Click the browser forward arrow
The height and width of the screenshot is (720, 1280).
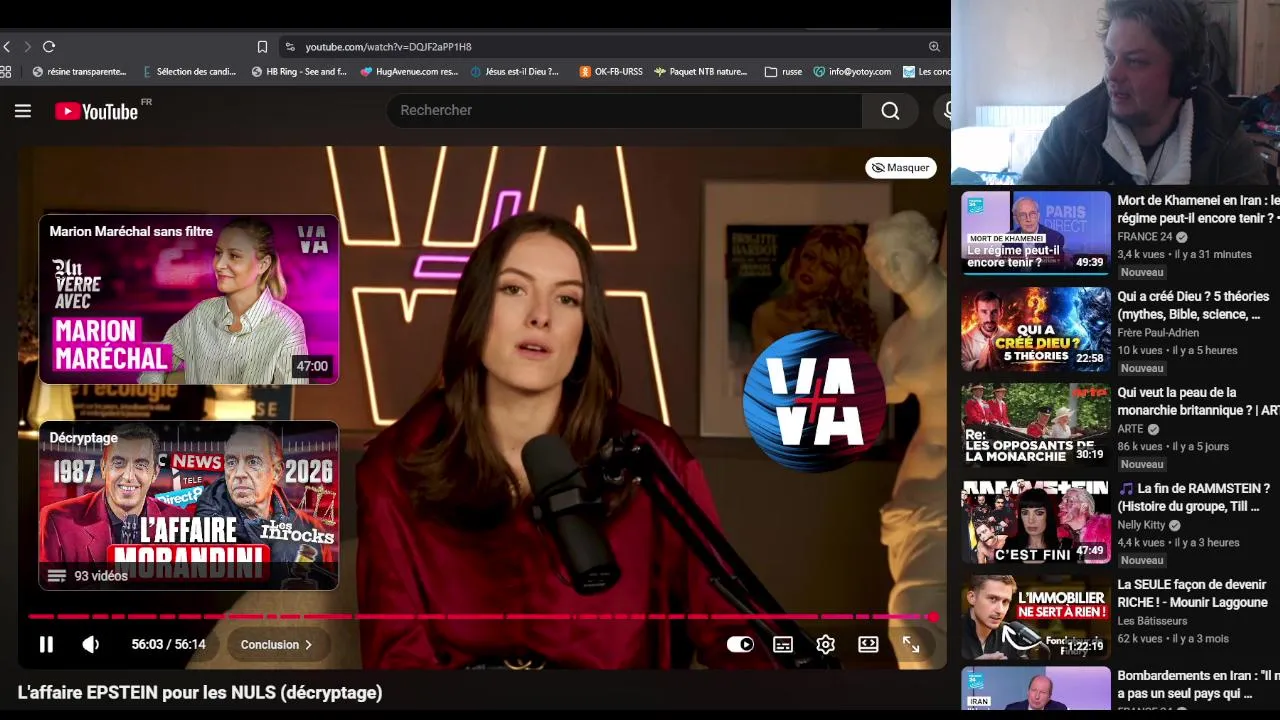(x=27, y=47)
